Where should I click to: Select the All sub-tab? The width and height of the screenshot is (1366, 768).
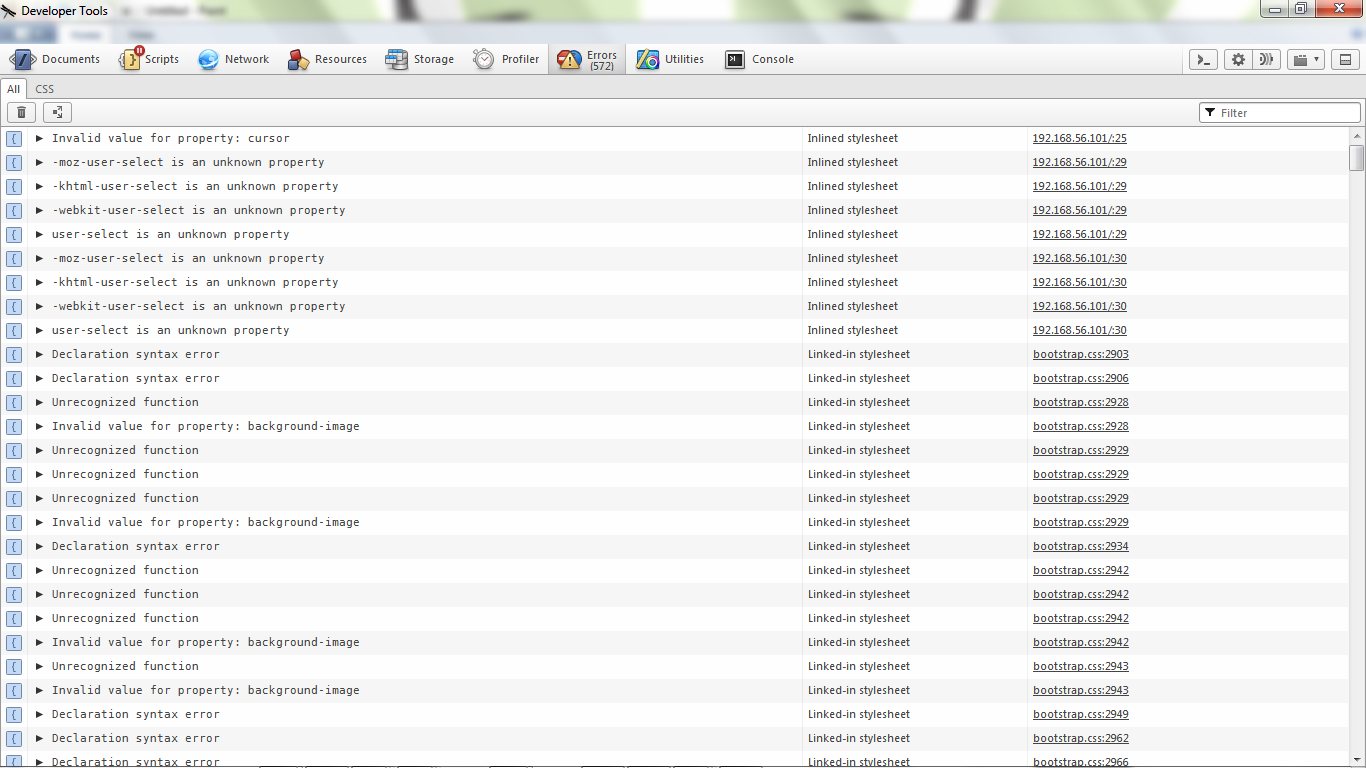[x=14, y=89]
